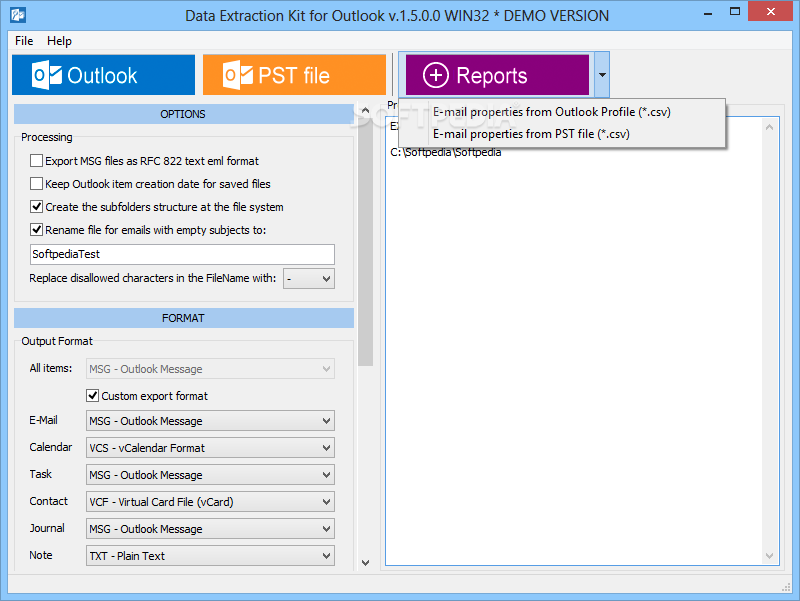The image size is (800, 601).
Task: Minimize the application window
Action: coord(708,13)
